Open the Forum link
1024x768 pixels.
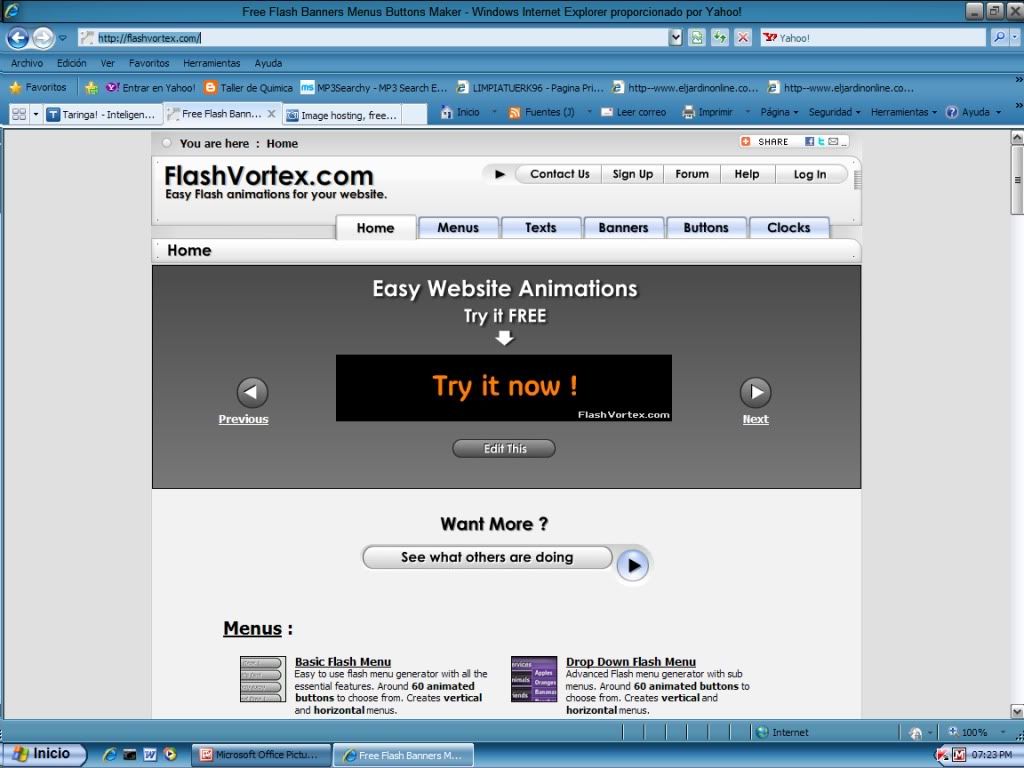692,174
